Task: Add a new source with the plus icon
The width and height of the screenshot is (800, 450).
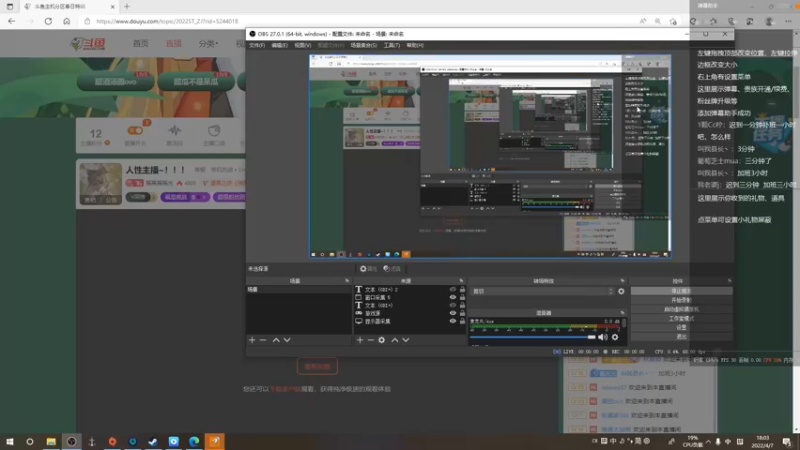Action: (360, 340)
